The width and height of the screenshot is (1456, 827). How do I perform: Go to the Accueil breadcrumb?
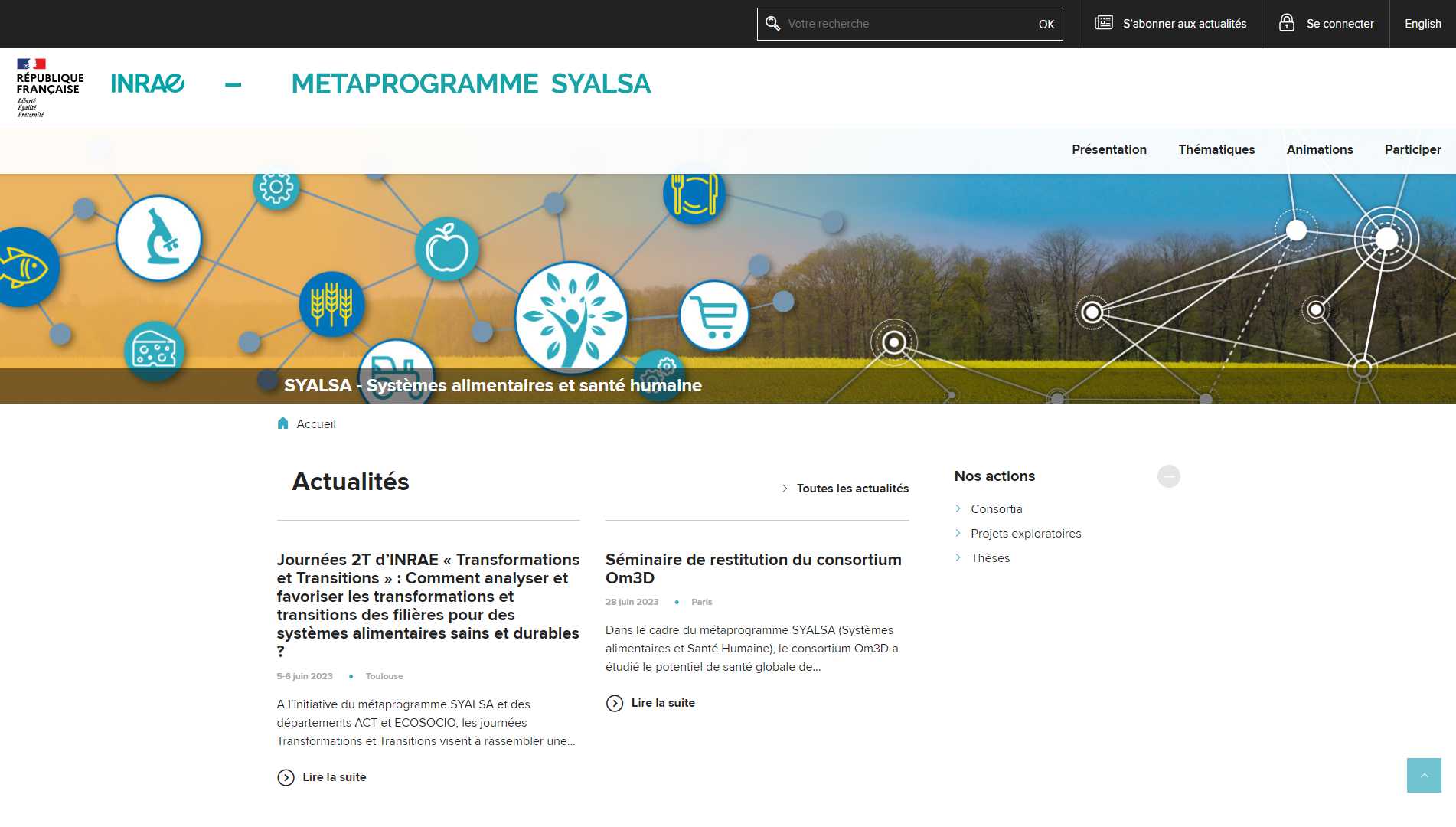point(315,423)
